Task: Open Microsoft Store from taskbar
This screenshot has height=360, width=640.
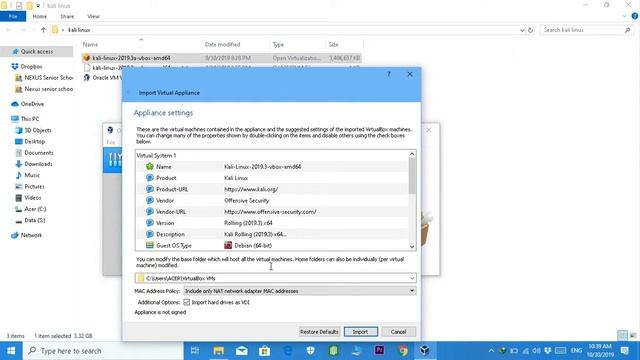Action: point(264,351)
